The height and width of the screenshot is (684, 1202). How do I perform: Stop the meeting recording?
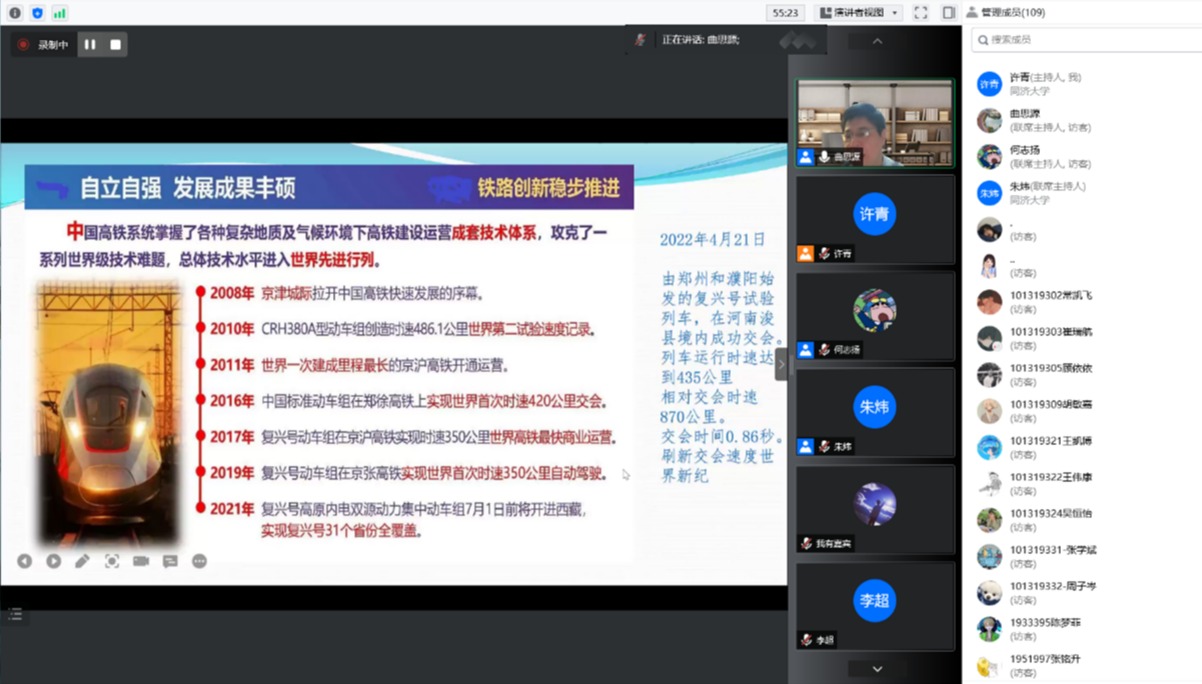coord(115,45)
